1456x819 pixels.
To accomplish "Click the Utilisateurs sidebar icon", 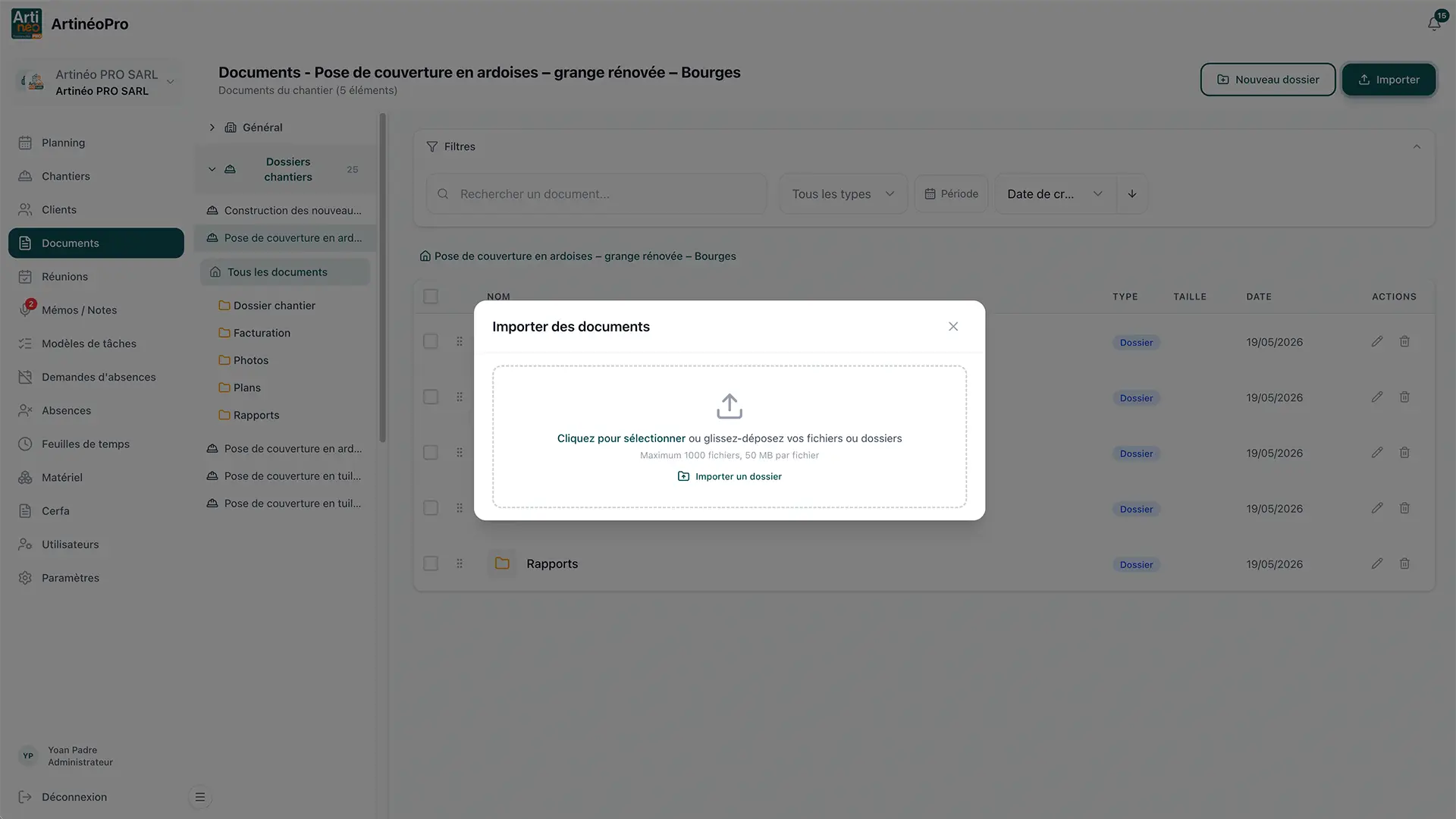I will click(25, 544).
